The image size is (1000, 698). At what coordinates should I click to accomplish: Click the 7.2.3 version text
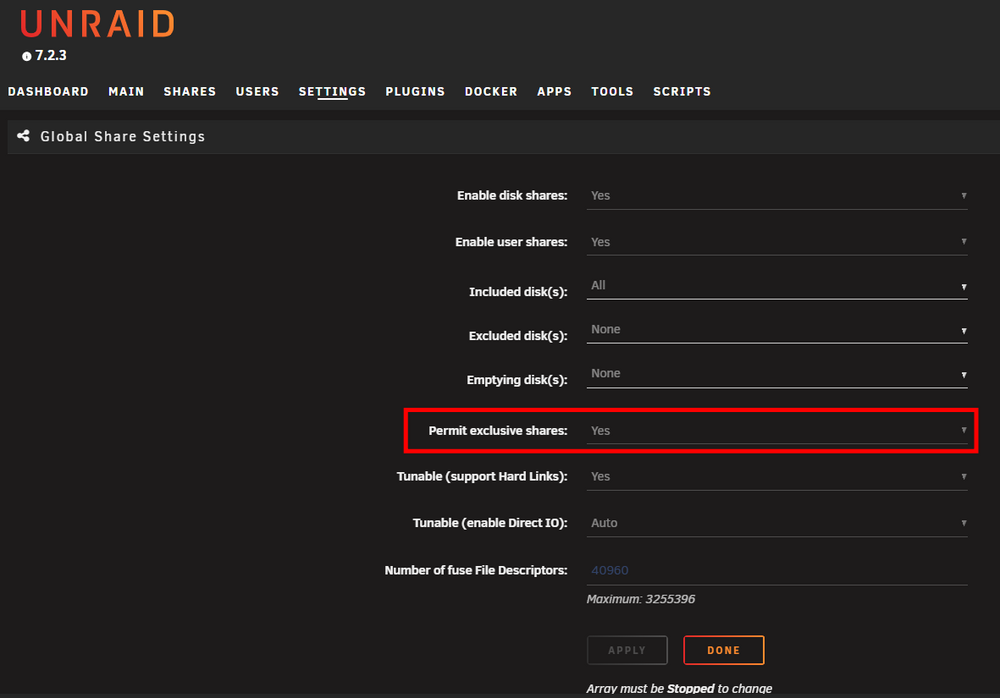click(x=50, y=56)
